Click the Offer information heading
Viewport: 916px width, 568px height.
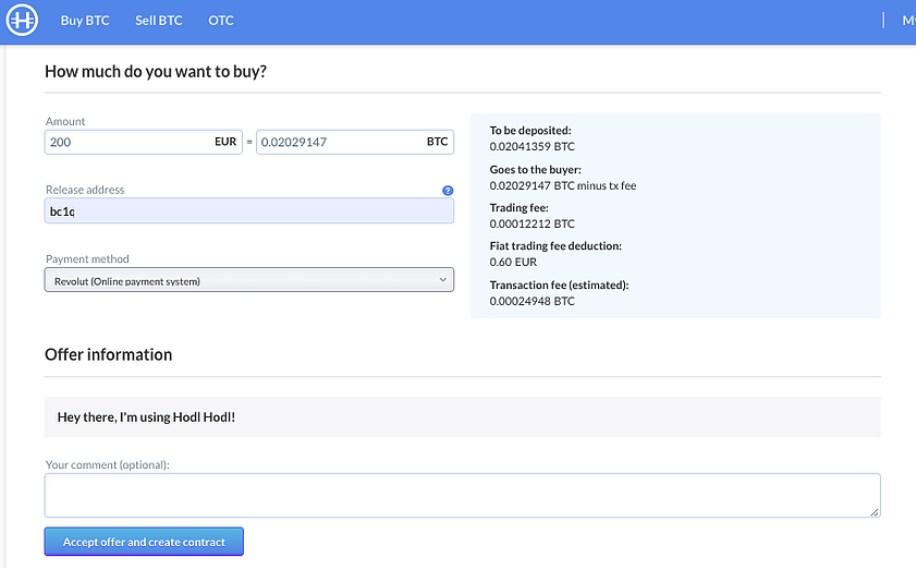coord(109,355)
